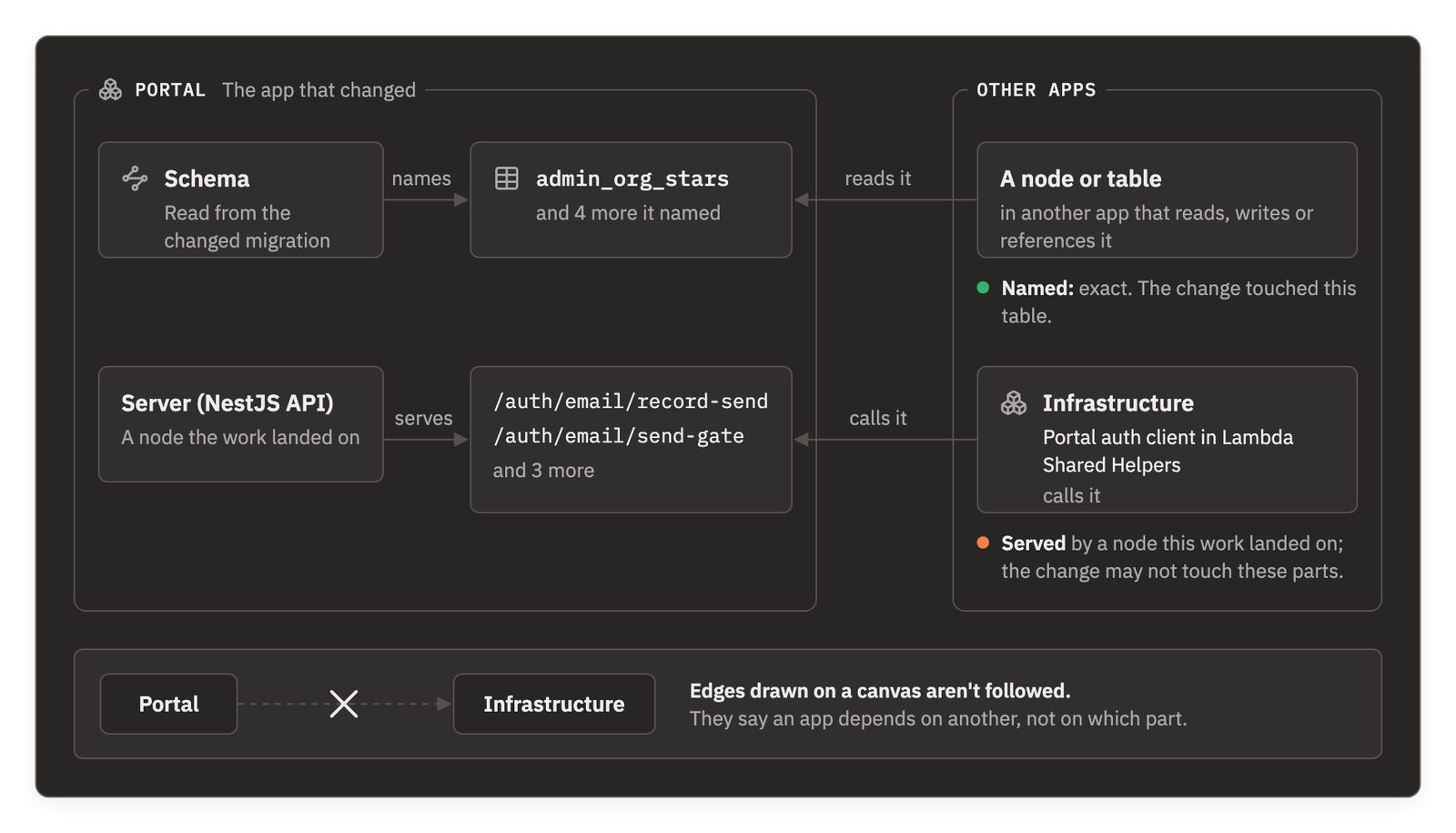The image size is (1456, 833).
Task: Click the 'Named: exact' legend description
Action: (1178, 302)
